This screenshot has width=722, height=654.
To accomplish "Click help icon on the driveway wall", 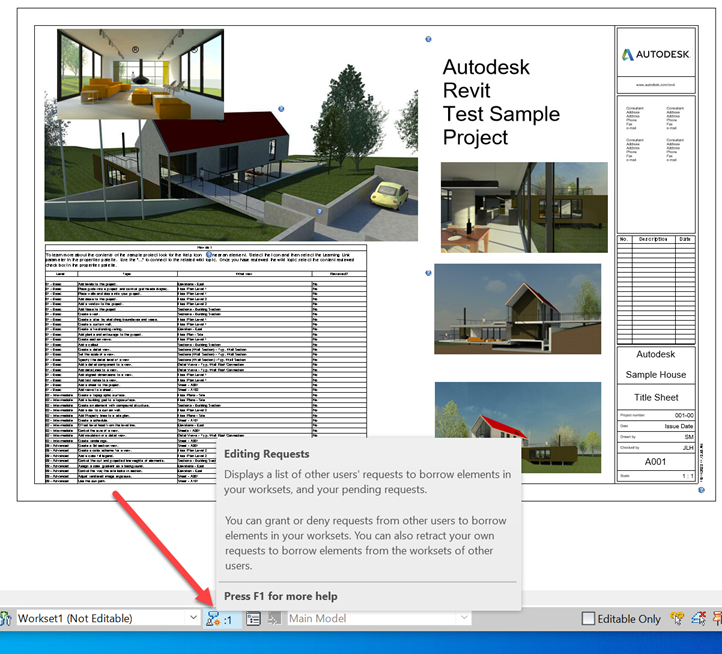I will tap(320, 211).
